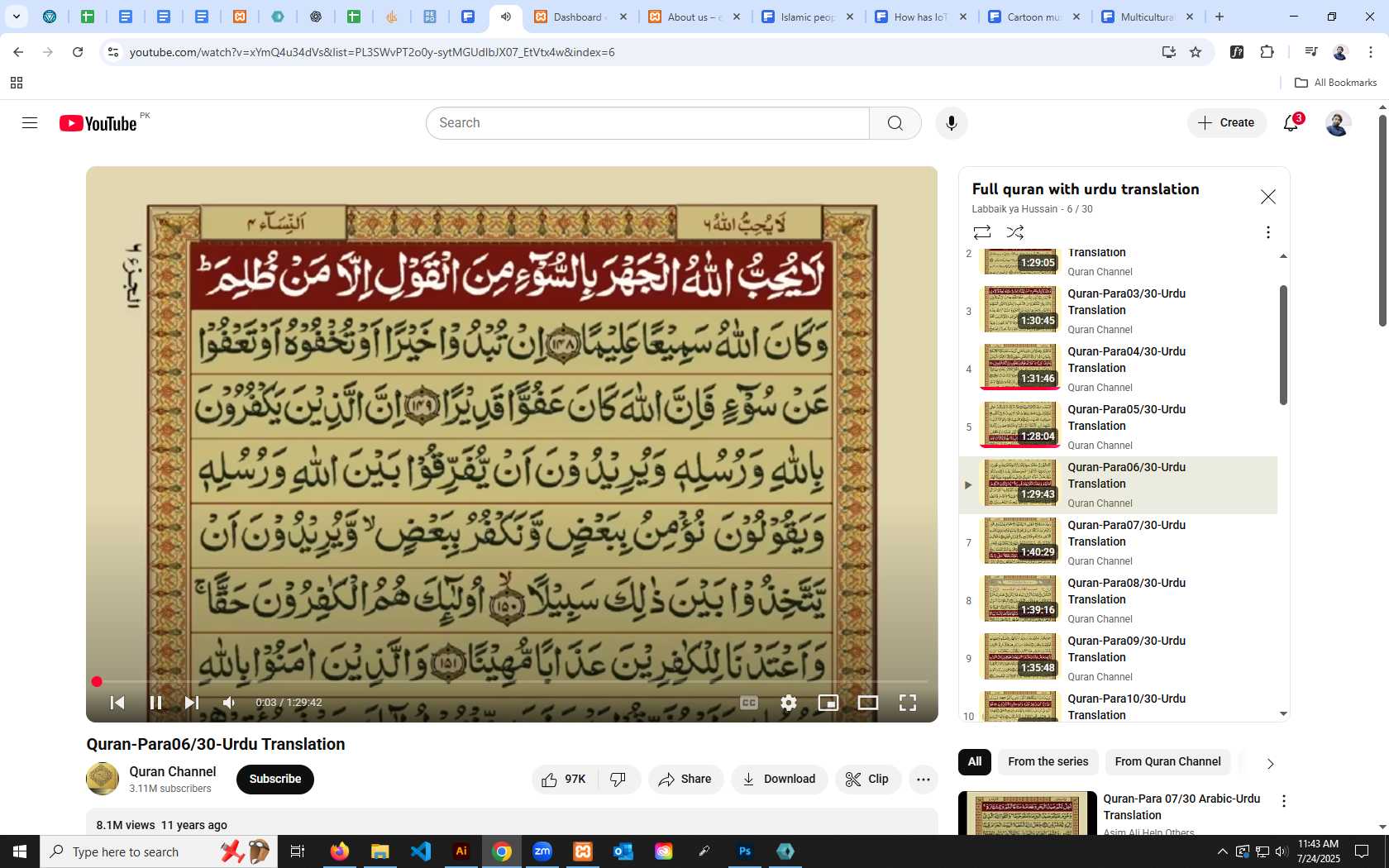Download the video
The width and height of the screenshot is (1389, 868).
779,780
